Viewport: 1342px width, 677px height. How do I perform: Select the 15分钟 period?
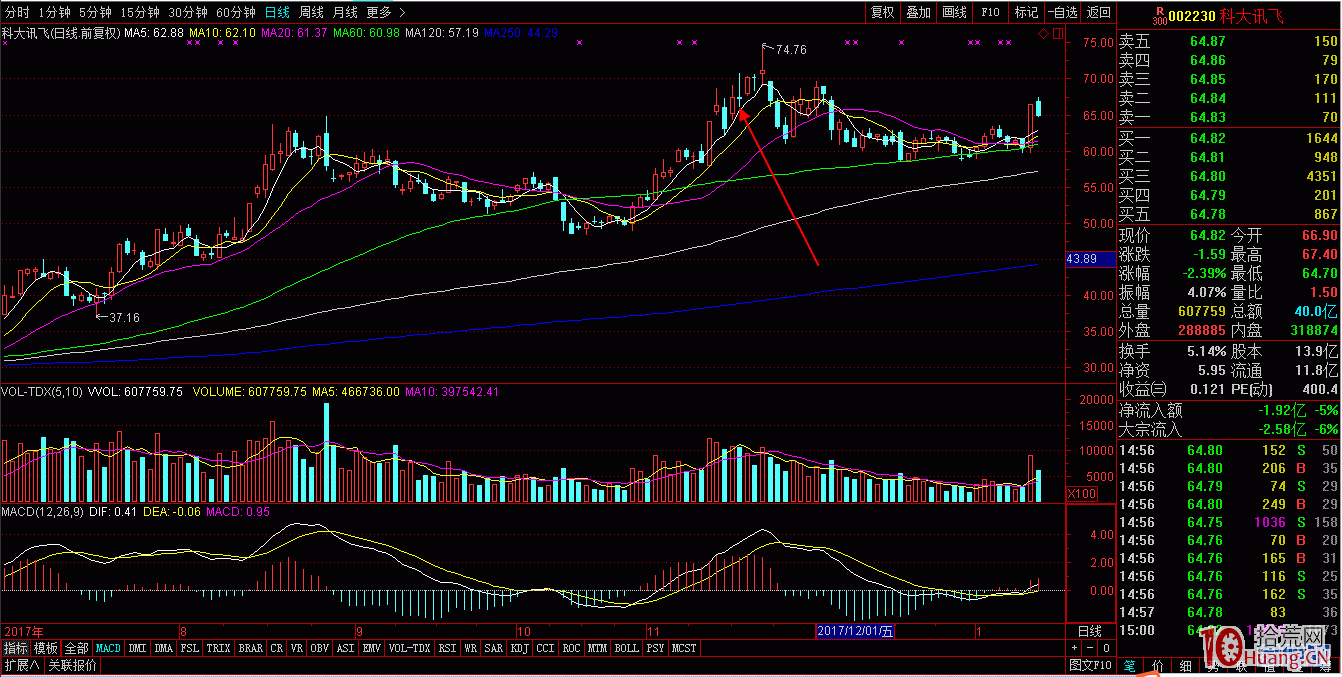[139, 12]
